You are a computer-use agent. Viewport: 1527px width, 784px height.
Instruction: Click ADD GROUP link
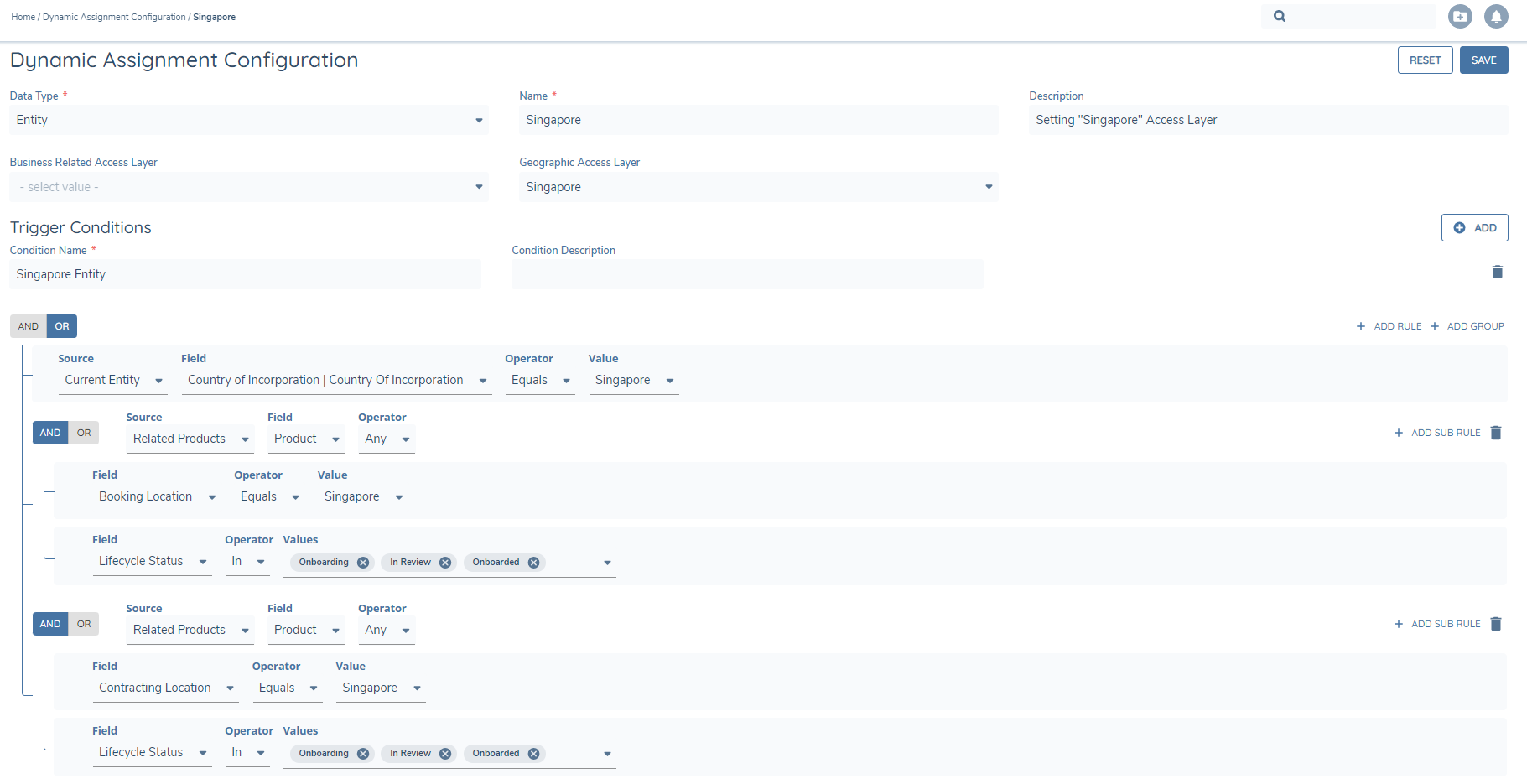(1467, 326)
